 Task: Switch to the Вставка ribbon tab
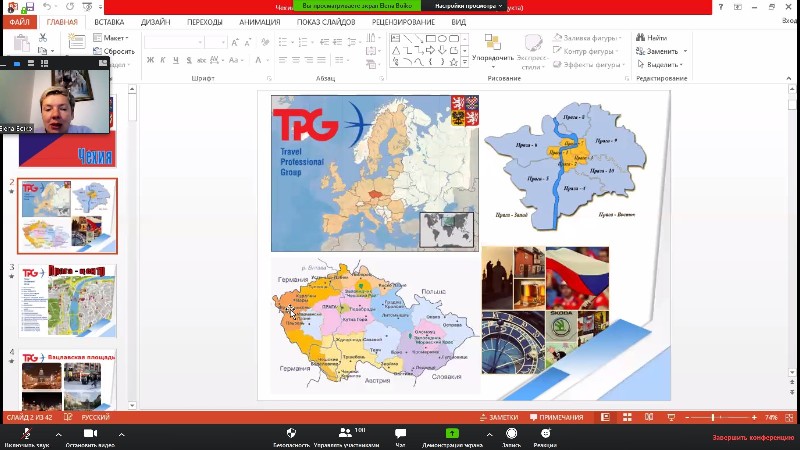(108, 21)
